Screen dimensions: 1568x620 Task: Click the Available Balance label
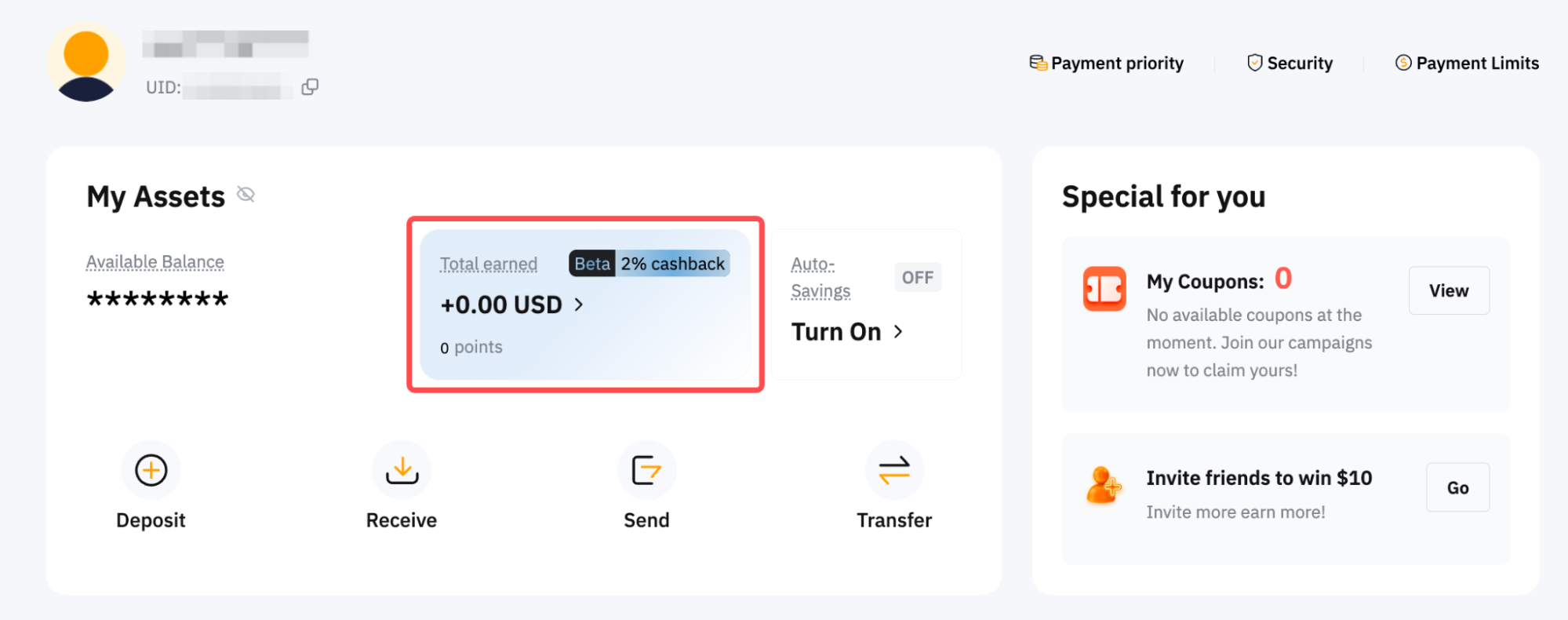click(x=155, y=262)
